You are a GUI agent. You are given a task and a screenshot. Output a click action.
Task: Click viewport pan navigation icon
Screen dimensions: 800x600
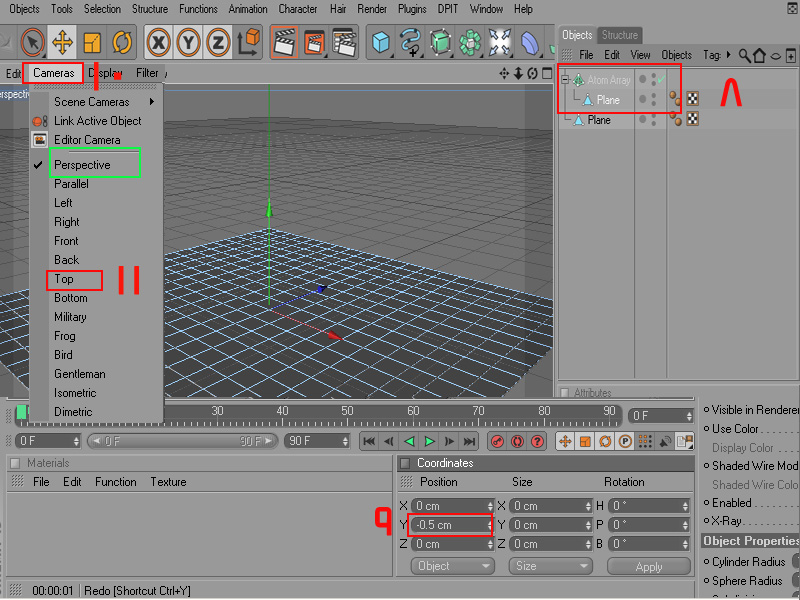(x=504, y=74)
